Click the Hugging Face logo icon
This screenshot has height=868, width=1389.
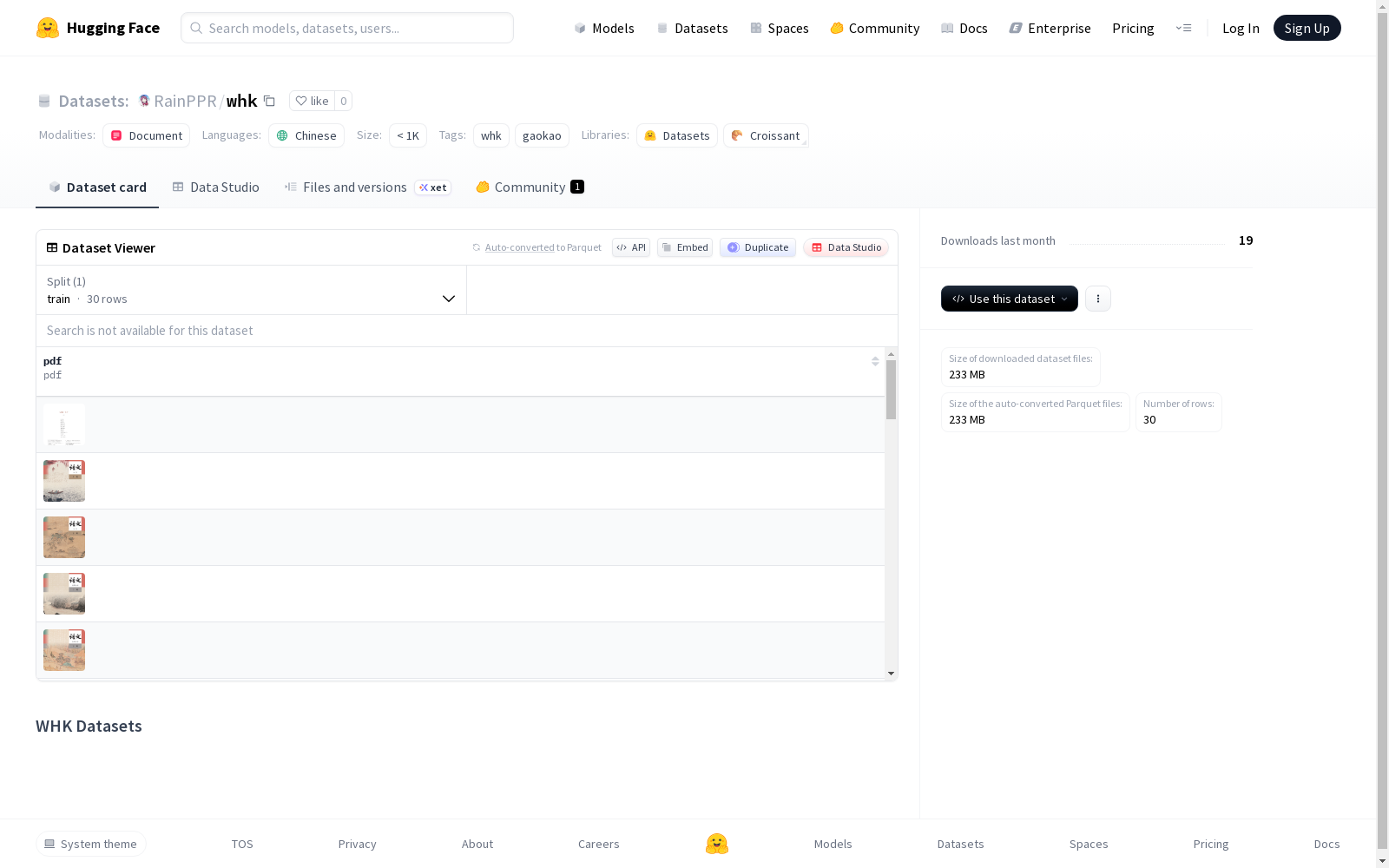(48, 28)
